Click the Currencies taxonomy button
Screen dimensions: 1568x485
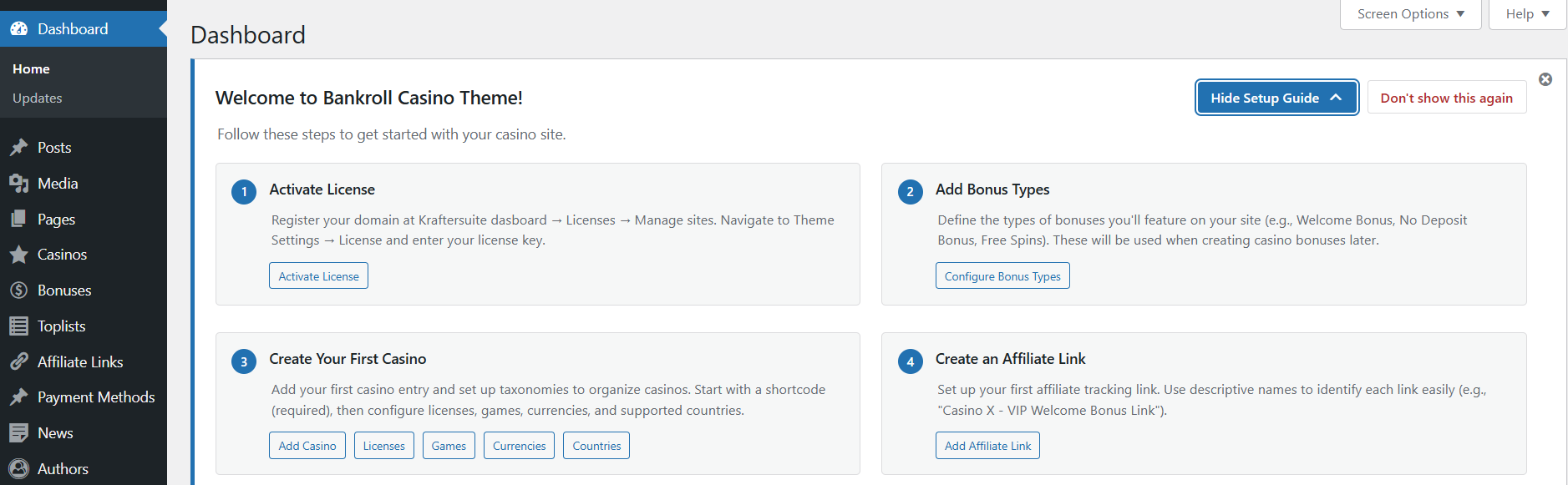pos(519,446)
